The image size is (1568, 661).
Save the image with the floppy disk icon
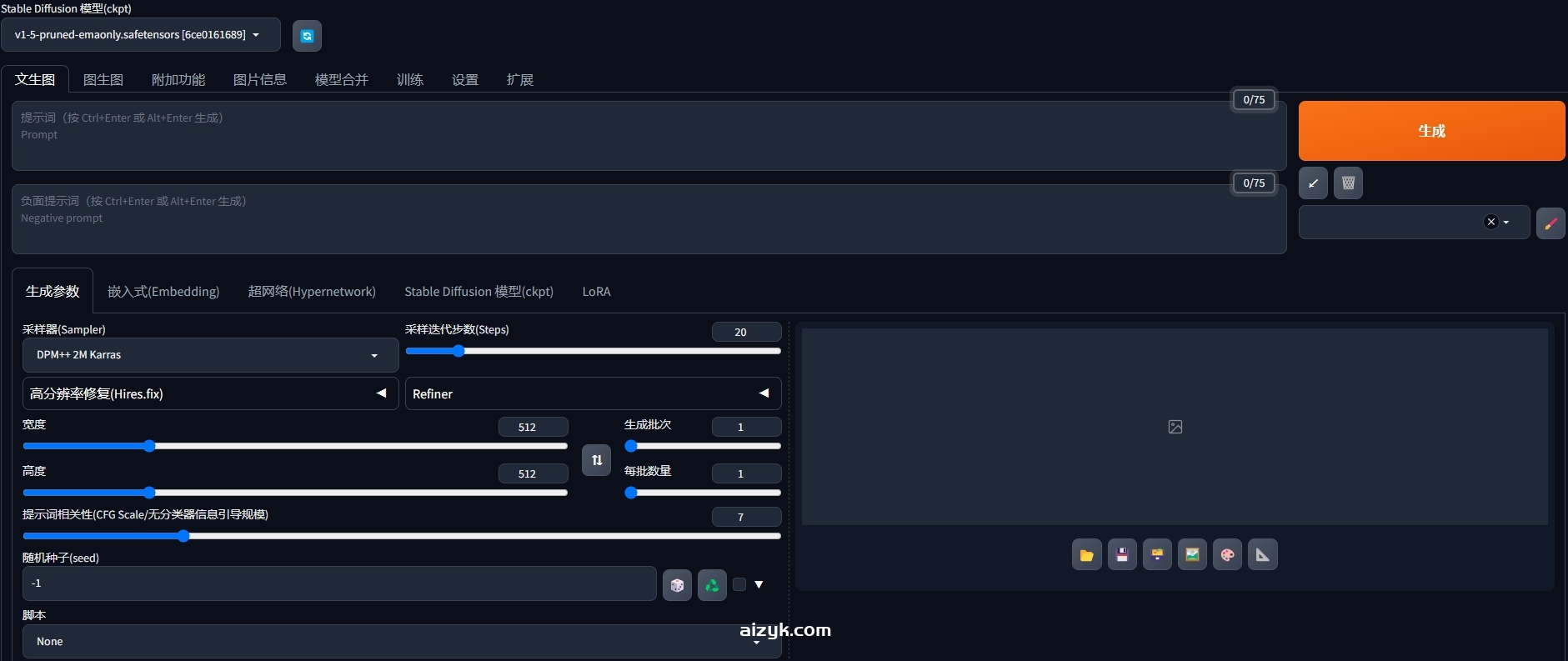[1122, 555]
